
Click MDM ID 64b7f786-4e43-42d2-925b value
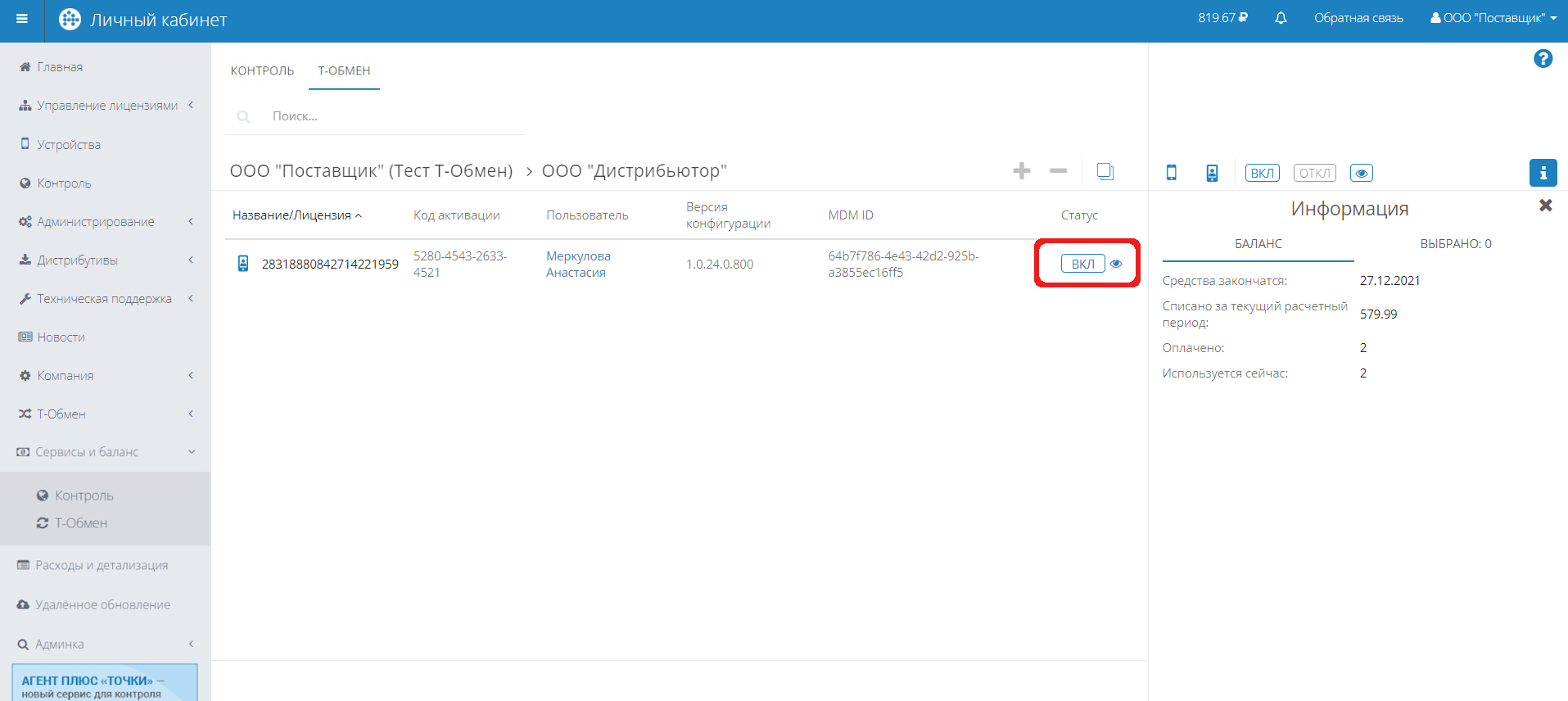point(903,264)
